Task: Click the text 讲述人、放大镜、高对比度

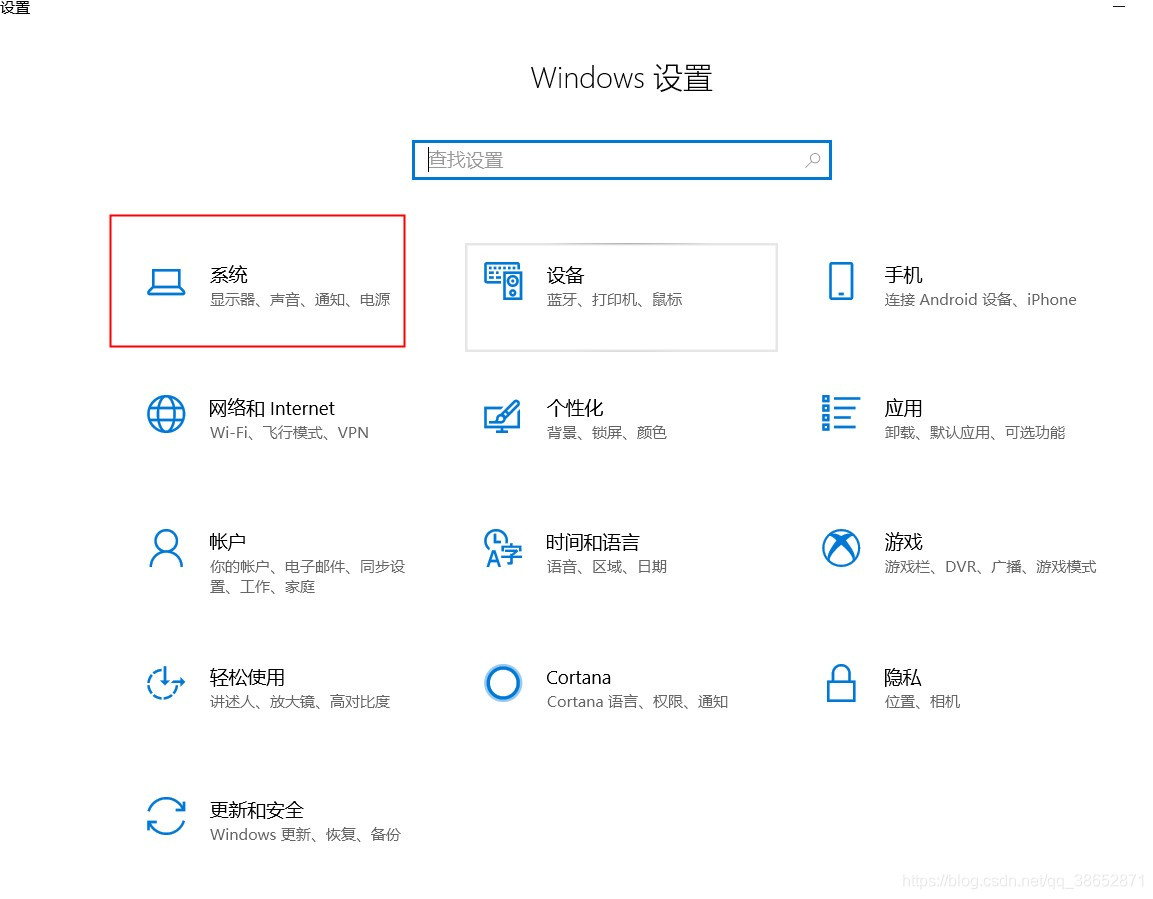Action: click(x=300, y=701)
